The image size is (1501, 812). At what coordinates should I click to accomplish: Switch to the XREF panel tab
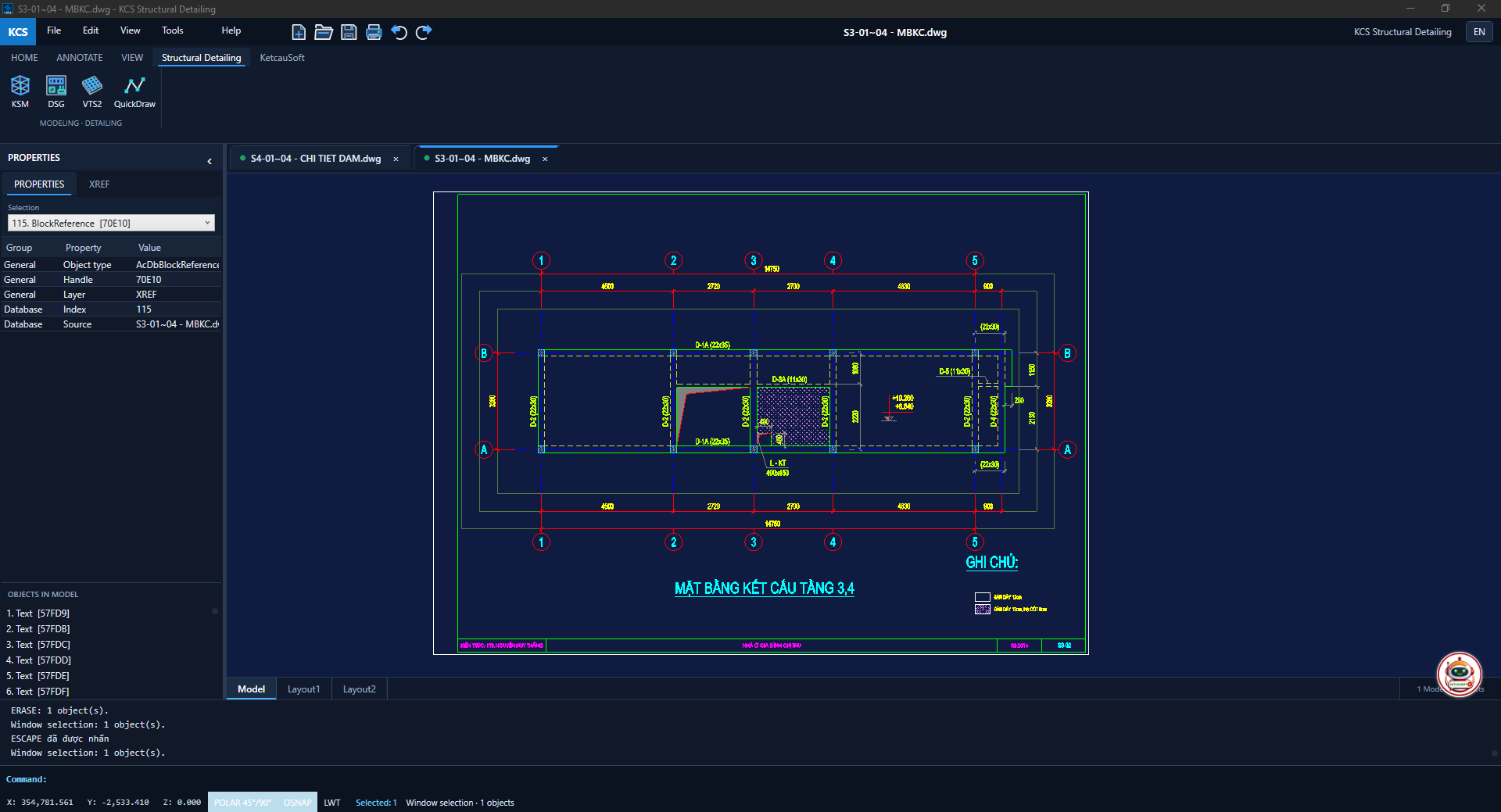click(99, 184)
